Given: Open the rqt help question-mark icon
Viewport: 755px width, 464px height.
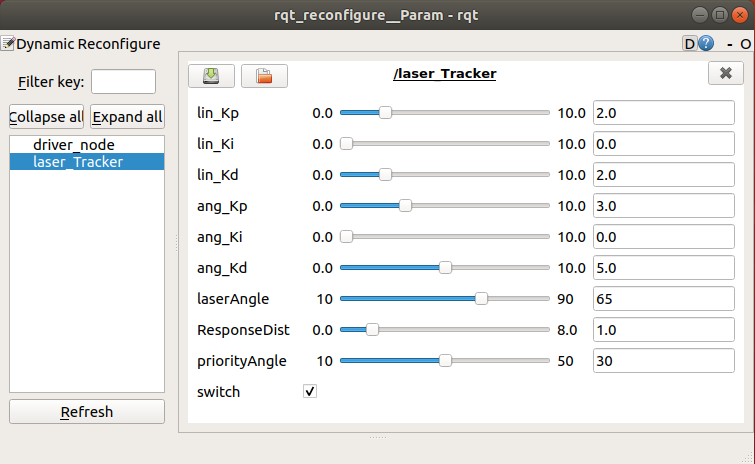Looking at the screenshot, I should coord(706,43).
